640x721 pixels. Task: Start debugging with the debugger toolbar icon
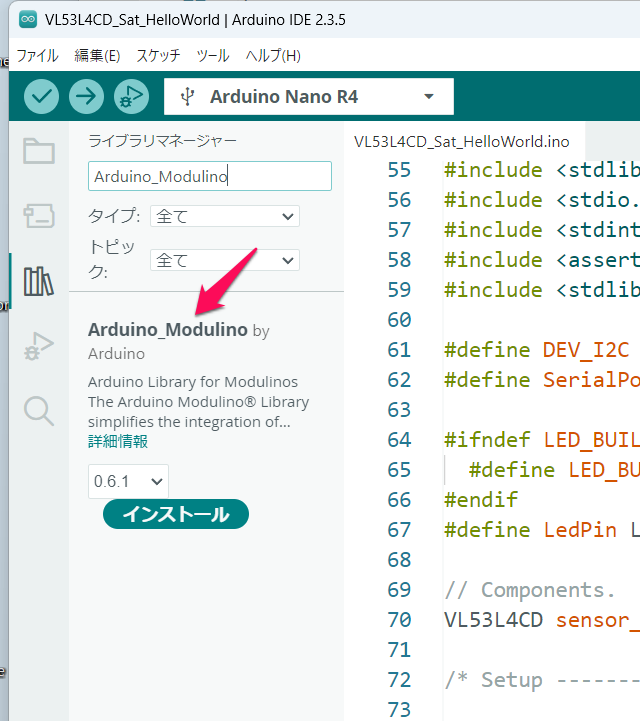(x=131, y=96)
